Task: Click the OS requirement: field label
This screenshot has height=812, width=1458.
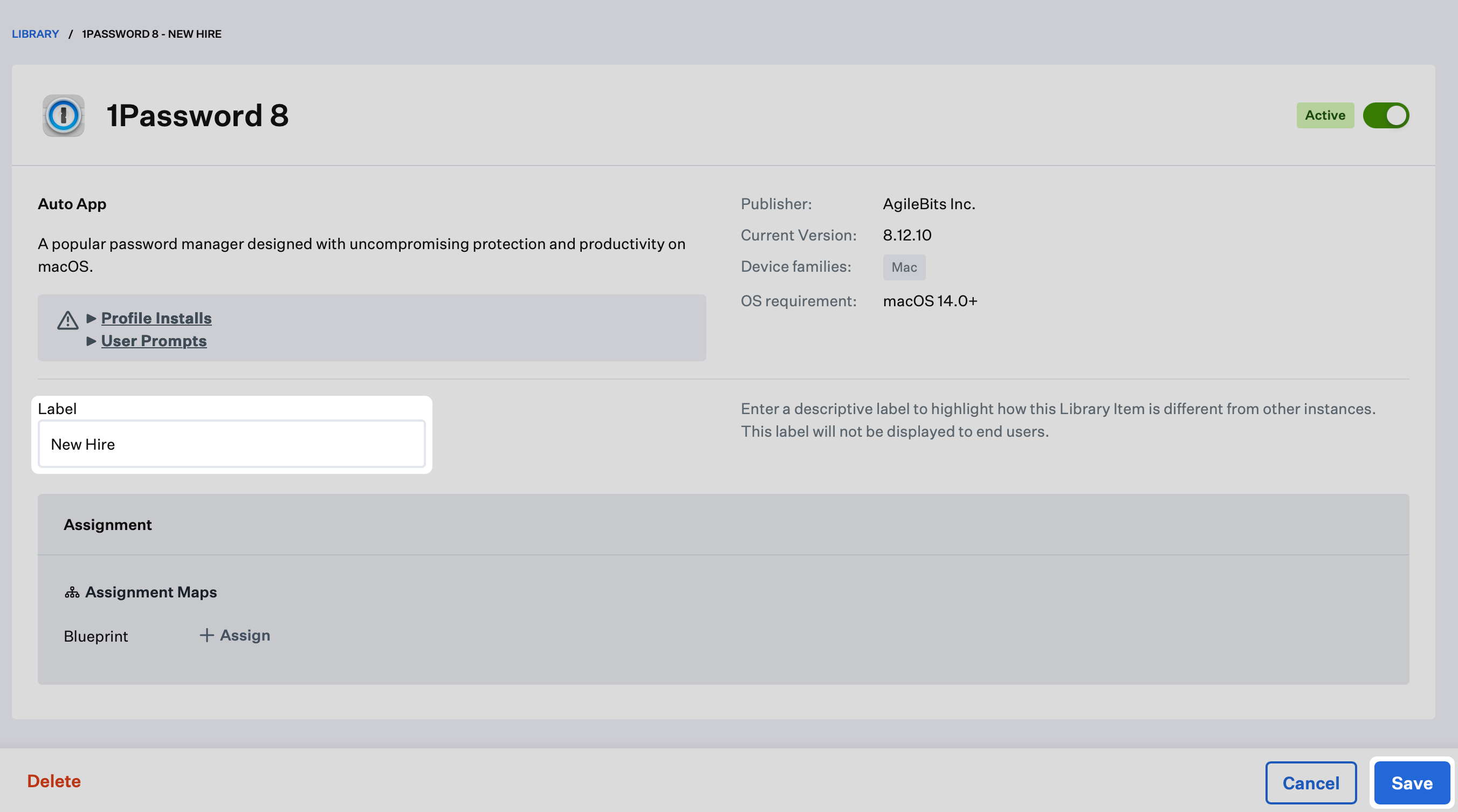Action: pos(799,301)
